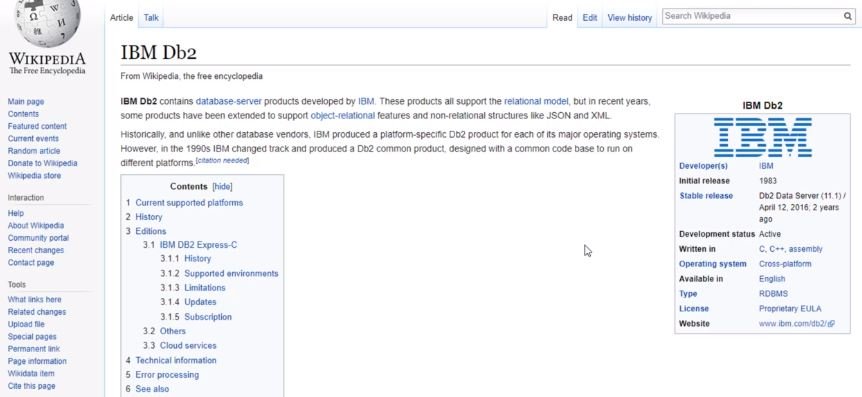This screenshot has height=397, width=862.
Task: Switch to the Article tab
Action: 121,18
